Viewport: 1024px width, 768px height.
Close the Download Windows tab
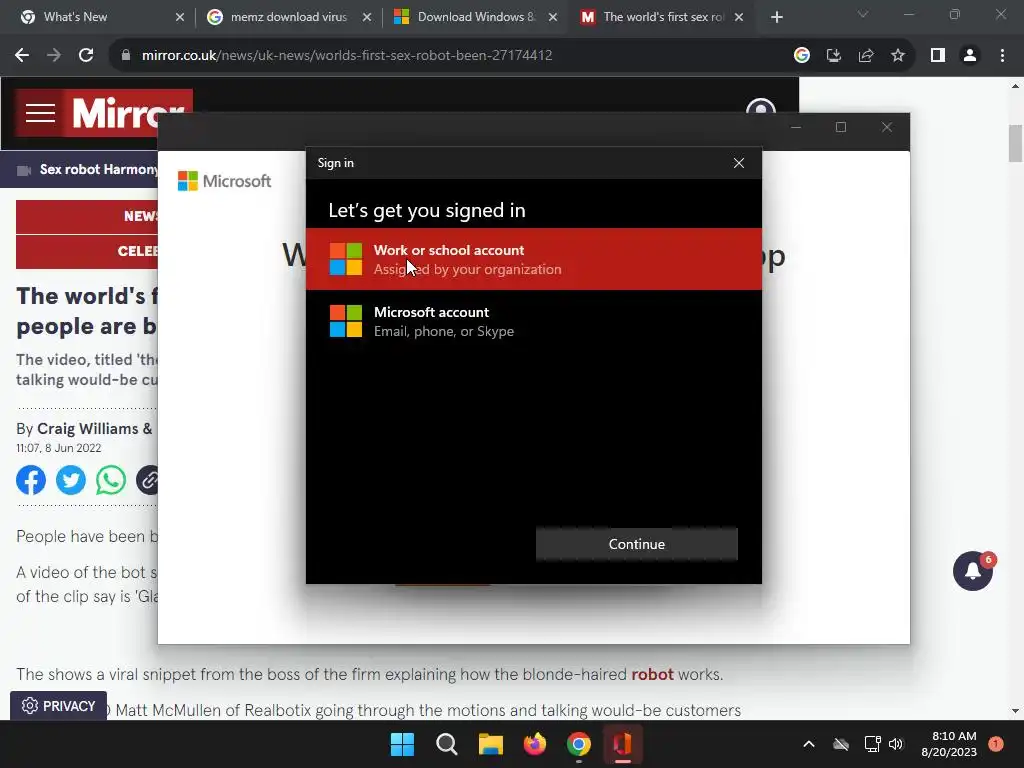pos(553,18)
